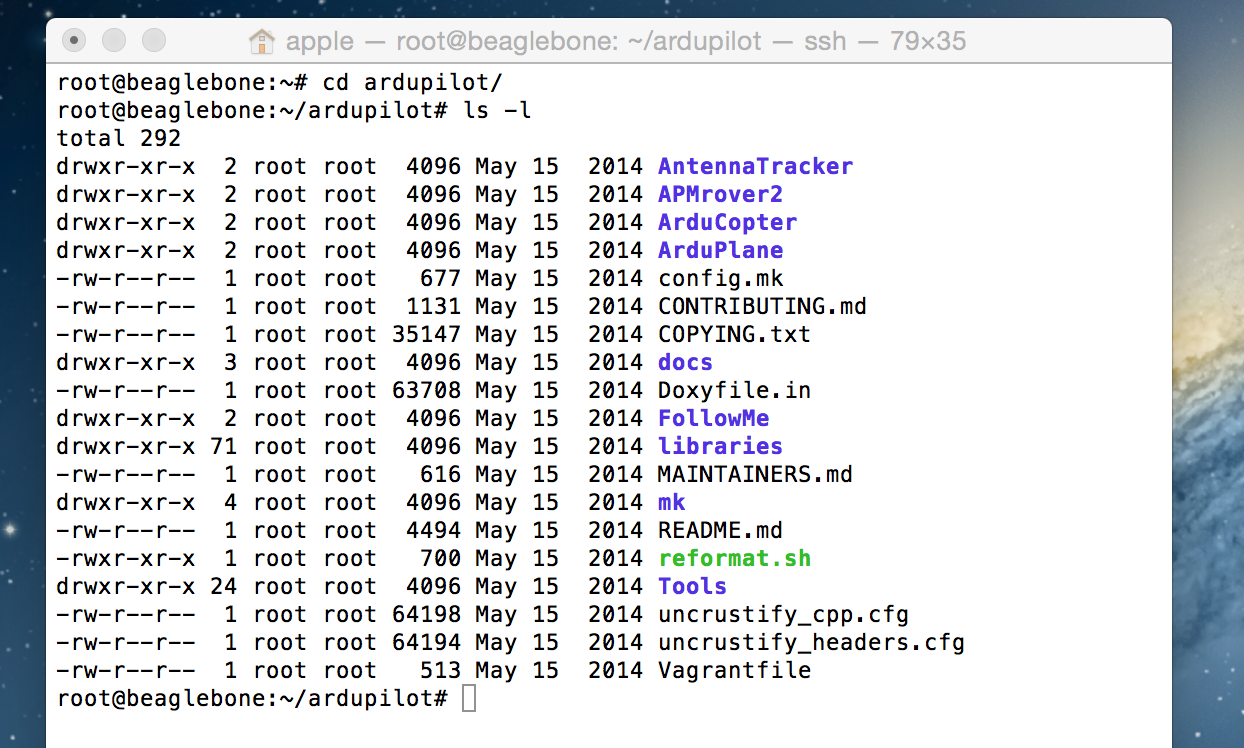The image size is (1244, 748).
Task: Click the AntennaTracker directory name
Action: 755,166
